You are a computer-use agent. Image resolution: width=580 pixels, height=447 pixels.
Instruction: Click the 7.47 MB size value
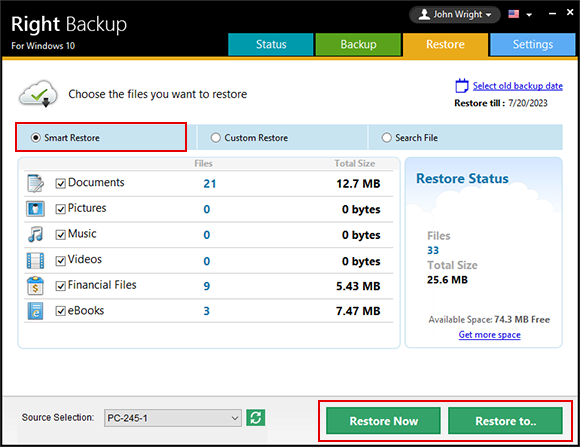[x=358, y=311]
